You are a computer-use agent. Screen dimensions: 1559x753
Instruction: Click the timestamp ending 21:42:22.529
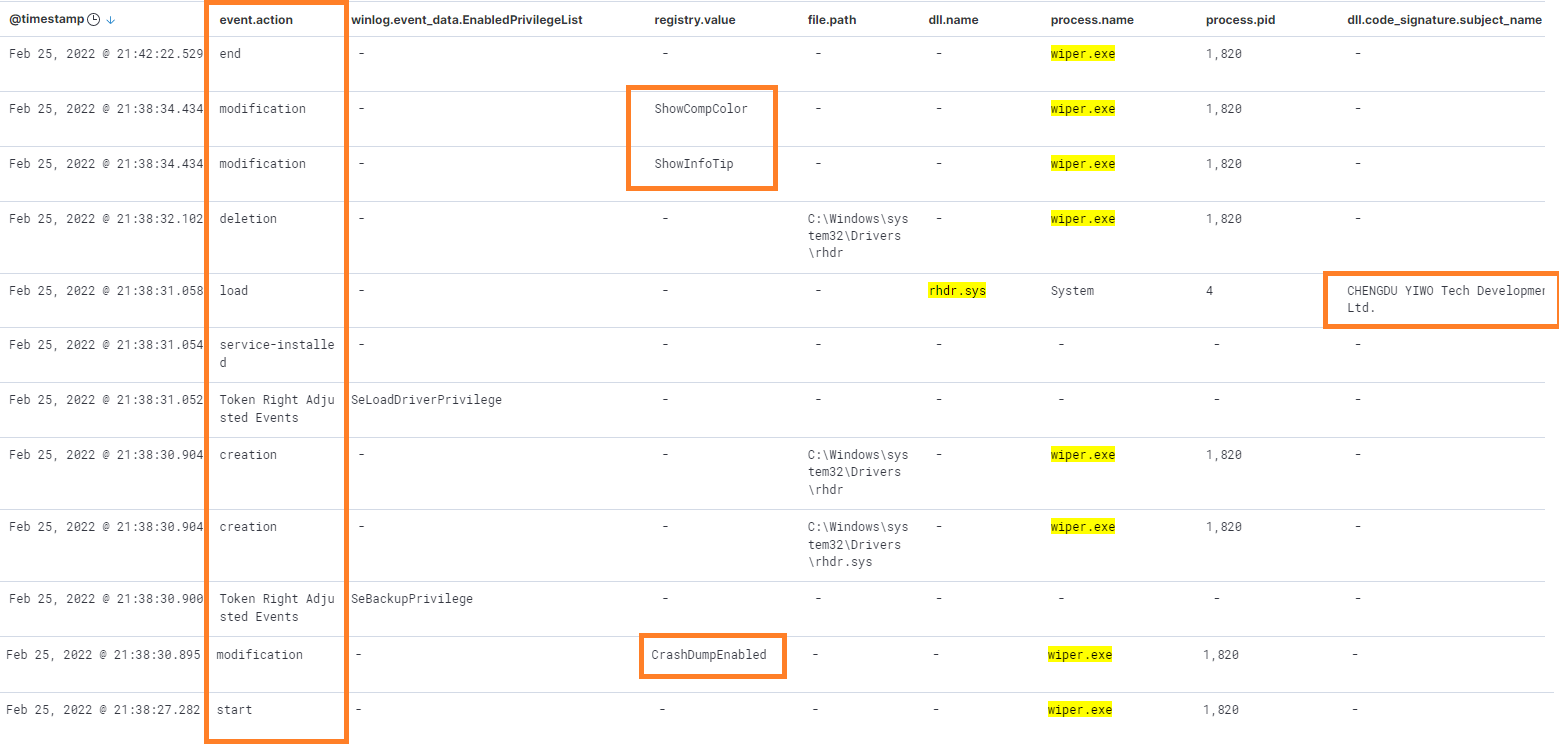coord(106,54)
